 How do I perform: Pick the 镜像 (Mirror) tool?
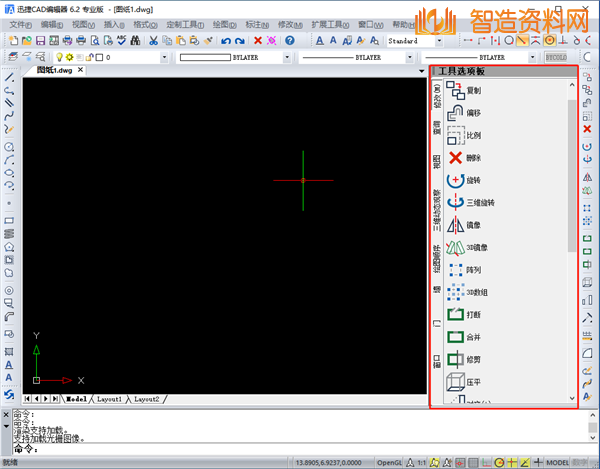456,225
